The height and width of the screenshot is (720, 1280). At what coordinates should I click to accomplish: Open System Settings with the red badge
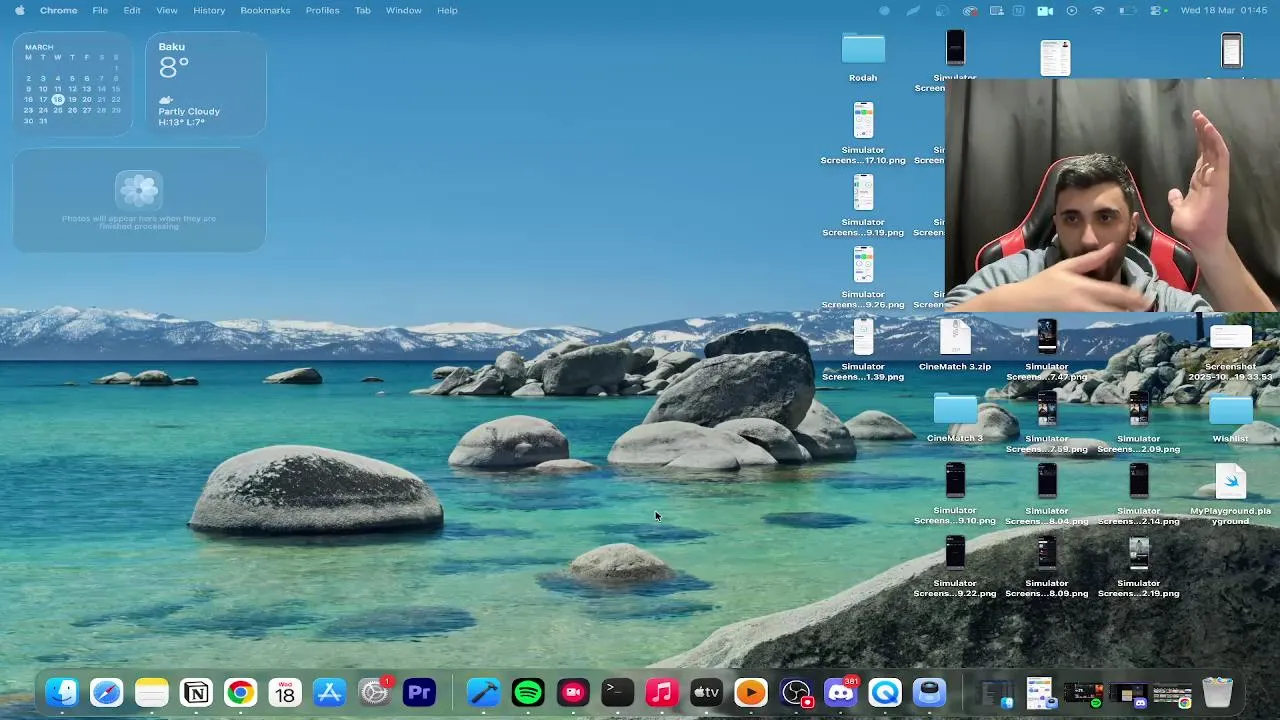pyautogui.click(x=374, y=692)
